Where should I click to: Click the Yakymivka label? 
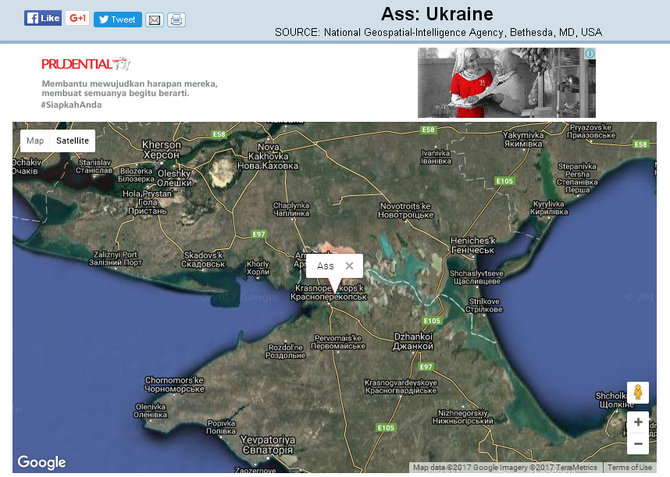(x=523, y=139)
